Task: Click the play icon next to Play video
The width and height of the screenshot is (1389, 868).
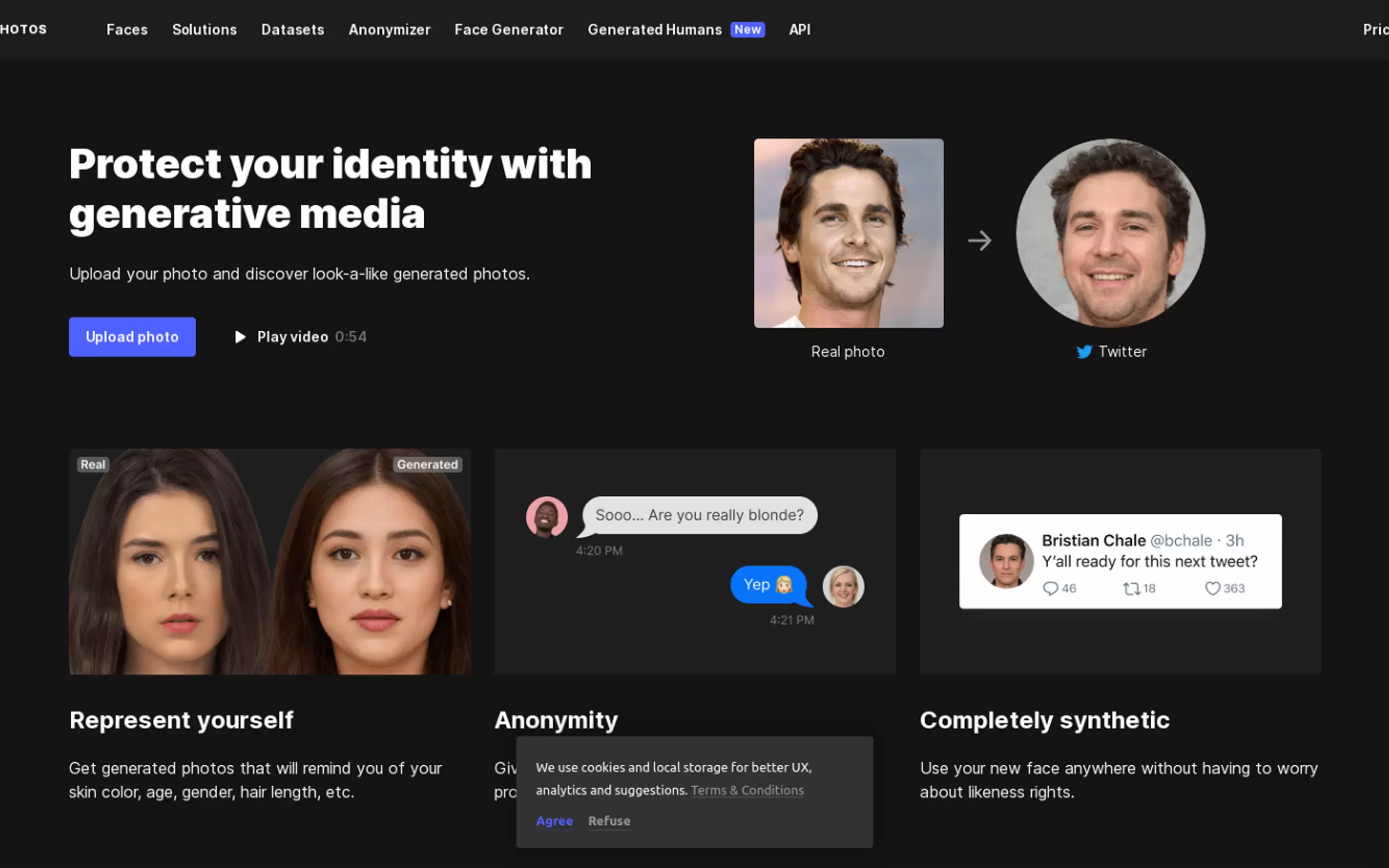Action: (x=240, y=337)
